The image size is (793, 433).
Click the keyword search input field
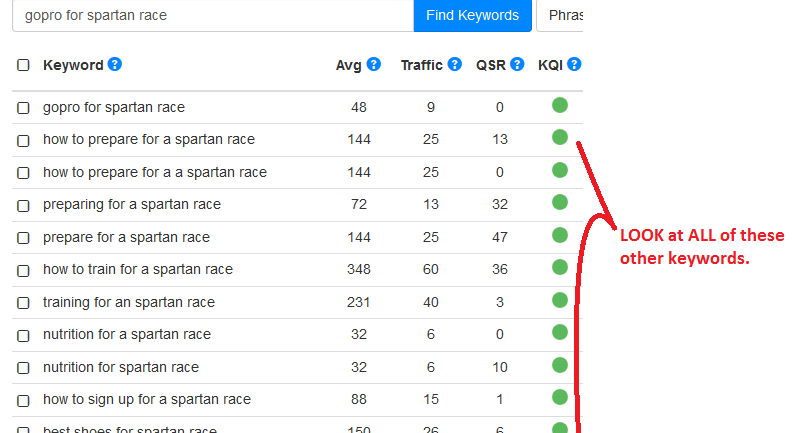click(213, 16)
